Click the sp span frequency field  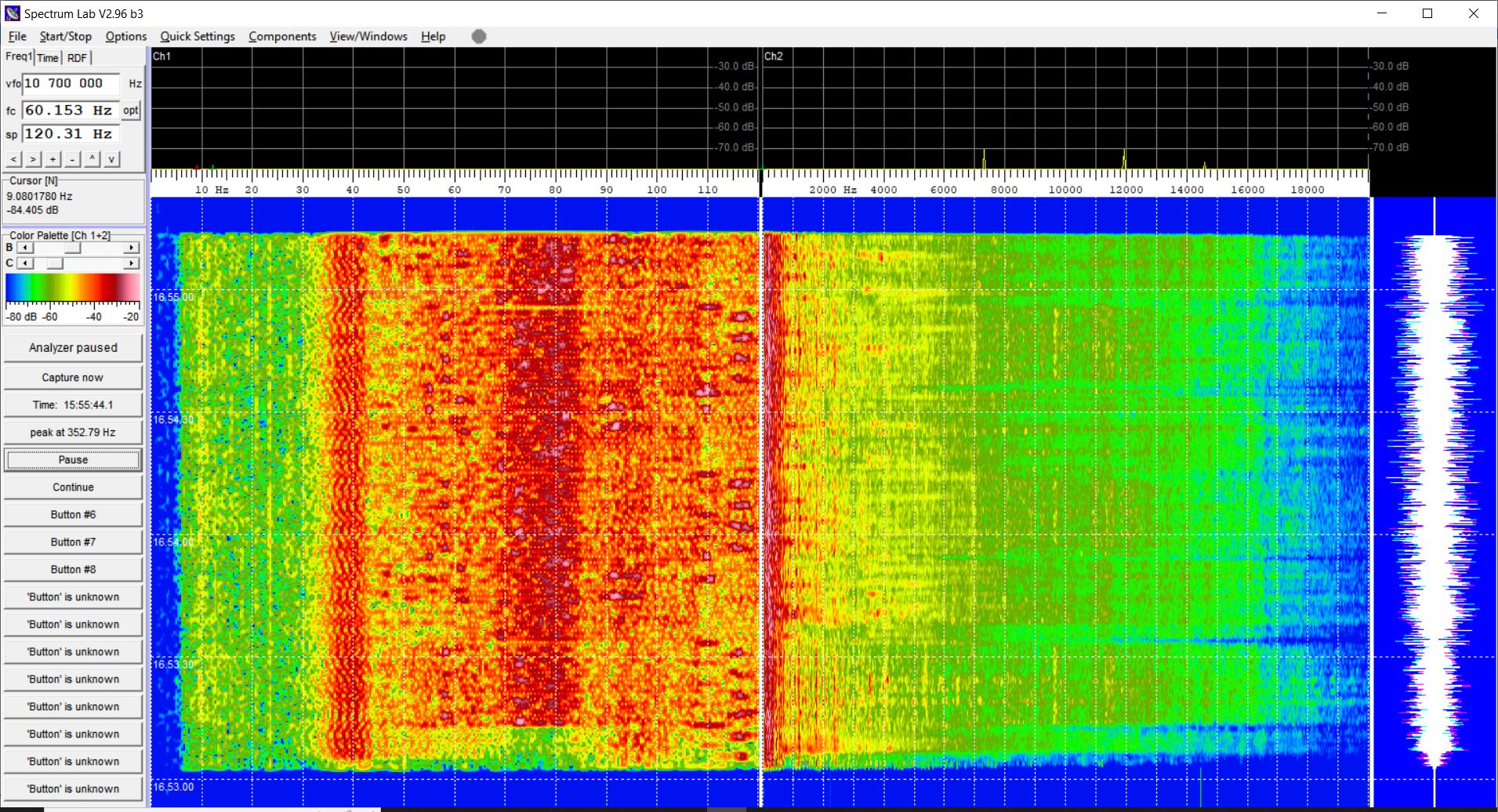pos(71,134)
